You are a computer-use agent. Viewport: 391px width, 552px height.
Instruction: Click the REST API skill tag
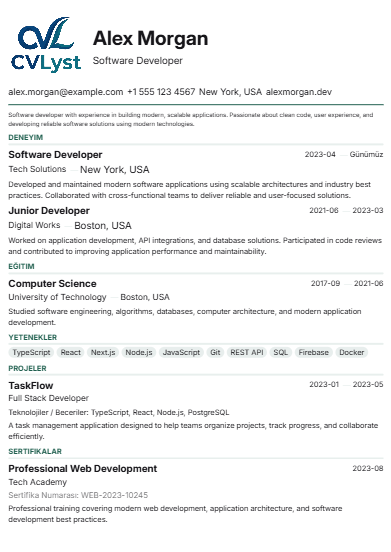pyautogui.click(x=247, y=352)
